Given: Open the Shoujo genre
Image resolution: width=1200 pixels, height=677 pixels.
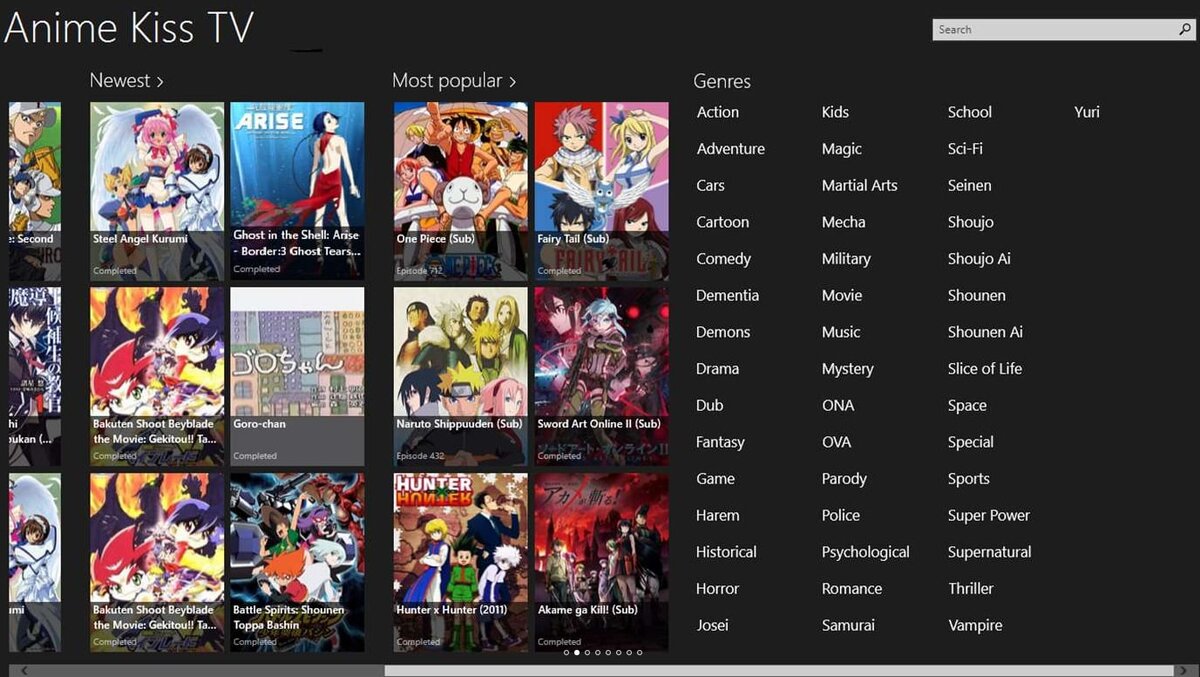Looking at the screenshot, I should (x=971, y=222).
